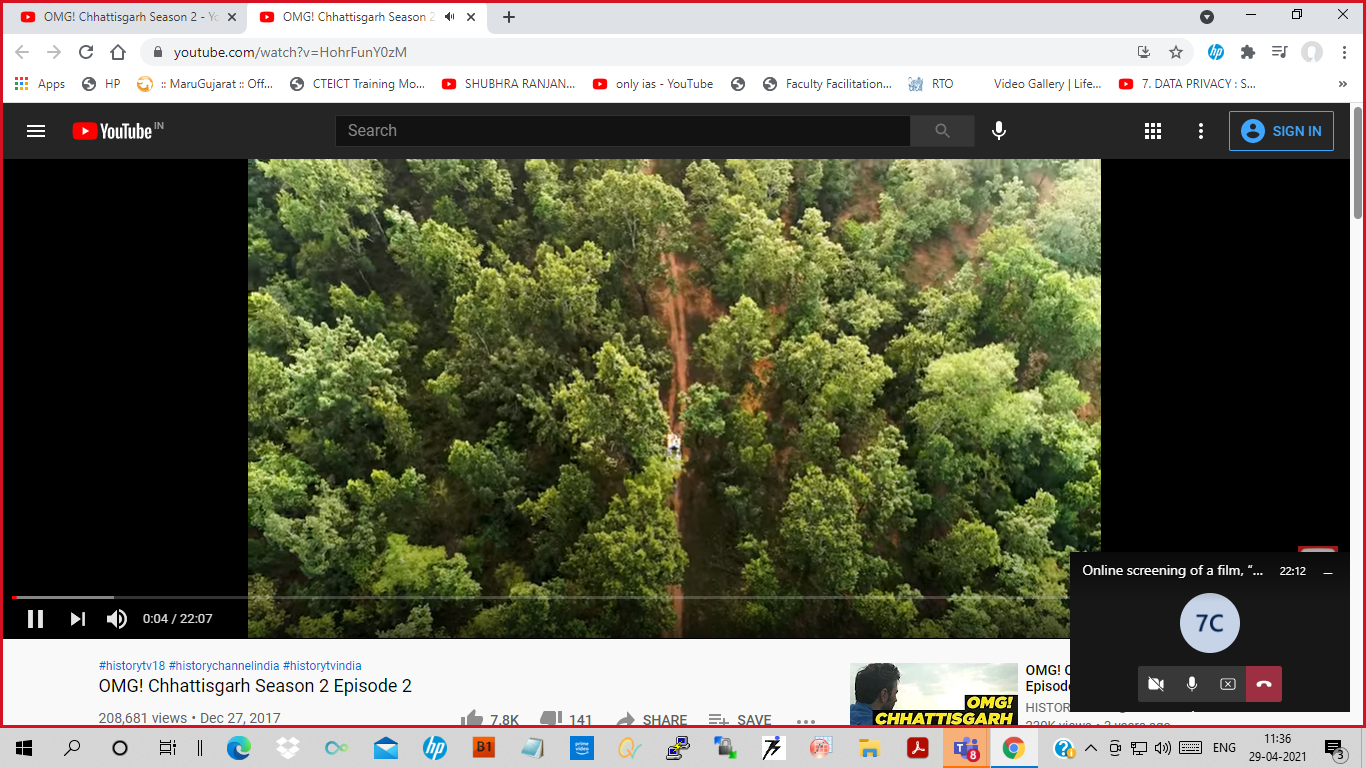
Task: Select the second OMG! Chhattisgarh tab
Action: point(358,17)
